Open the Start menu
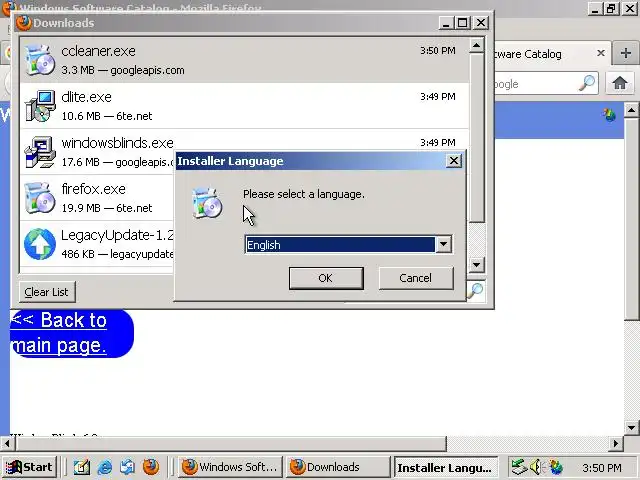Screen dimensions: 640x480 point(29,467)
